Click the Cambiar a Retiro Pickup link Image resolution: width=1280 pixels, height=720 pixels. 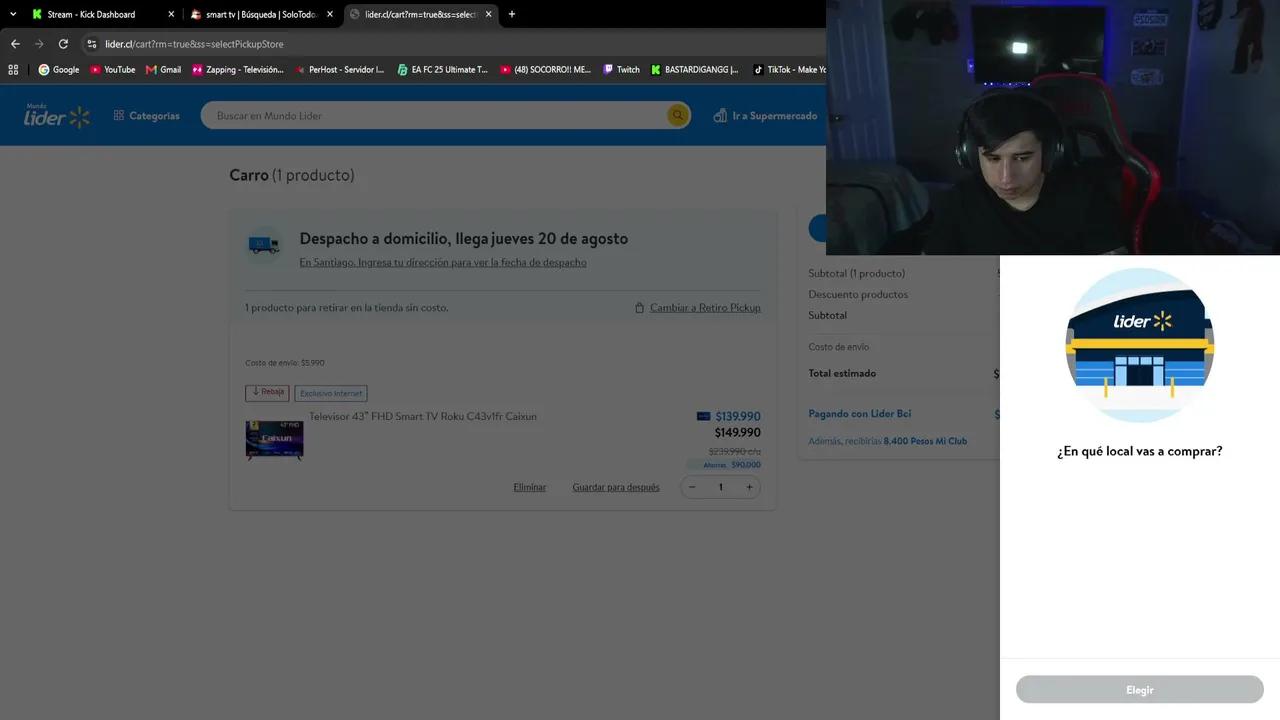click(x=705, y=308)
